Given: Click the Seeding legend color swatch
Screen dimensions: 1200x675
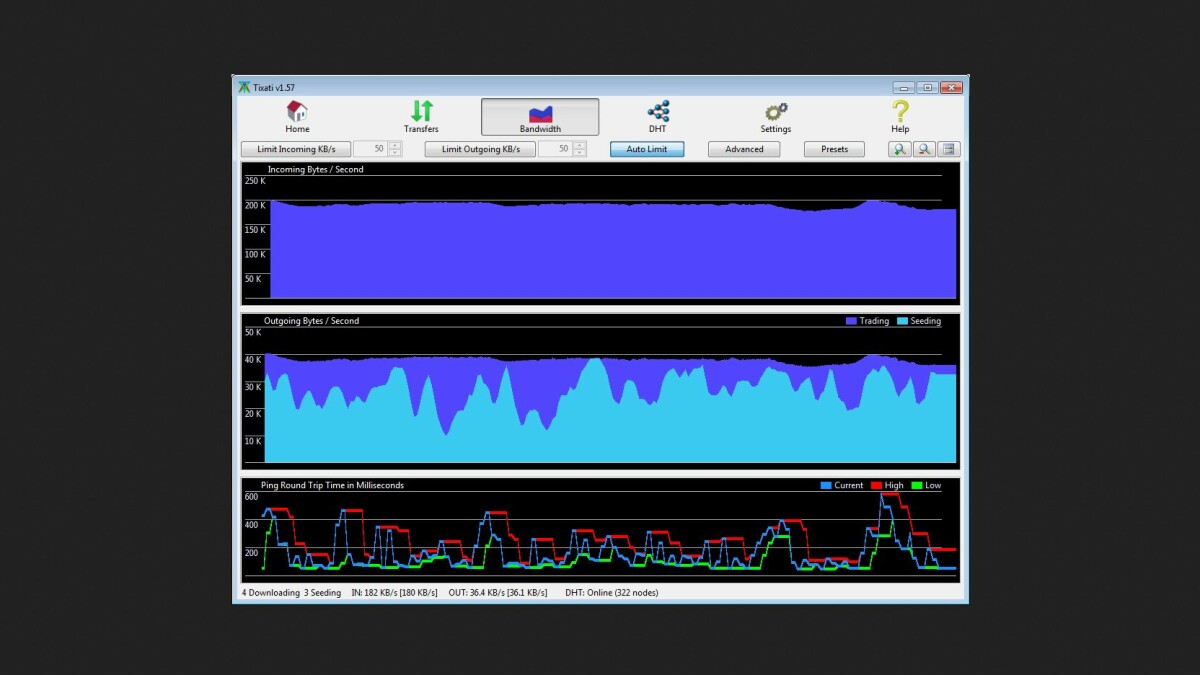Looking at the screenshot, I should [x=902, y=321].
